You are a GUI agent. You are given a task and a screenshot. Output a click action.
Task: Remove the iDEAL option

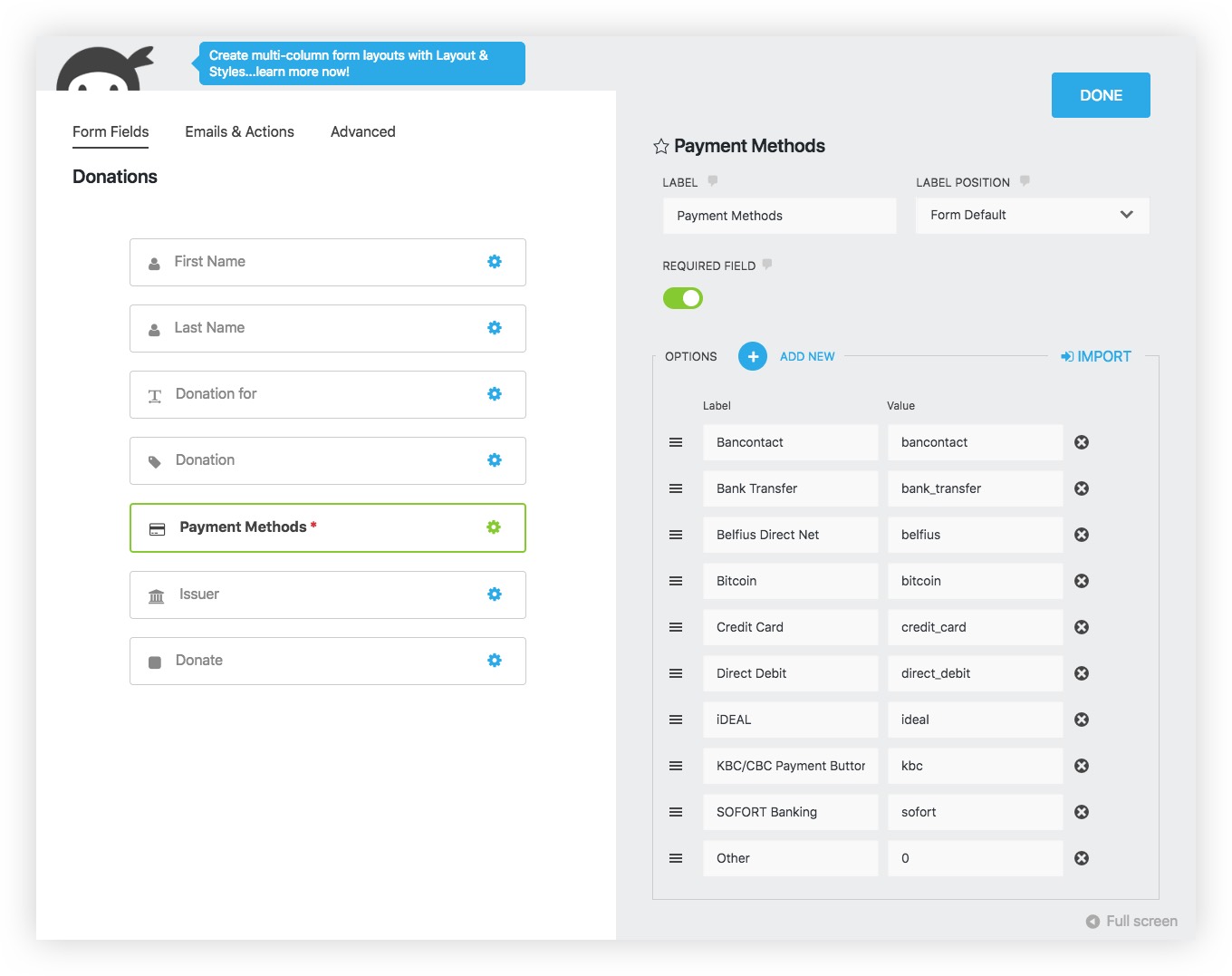1082,720
